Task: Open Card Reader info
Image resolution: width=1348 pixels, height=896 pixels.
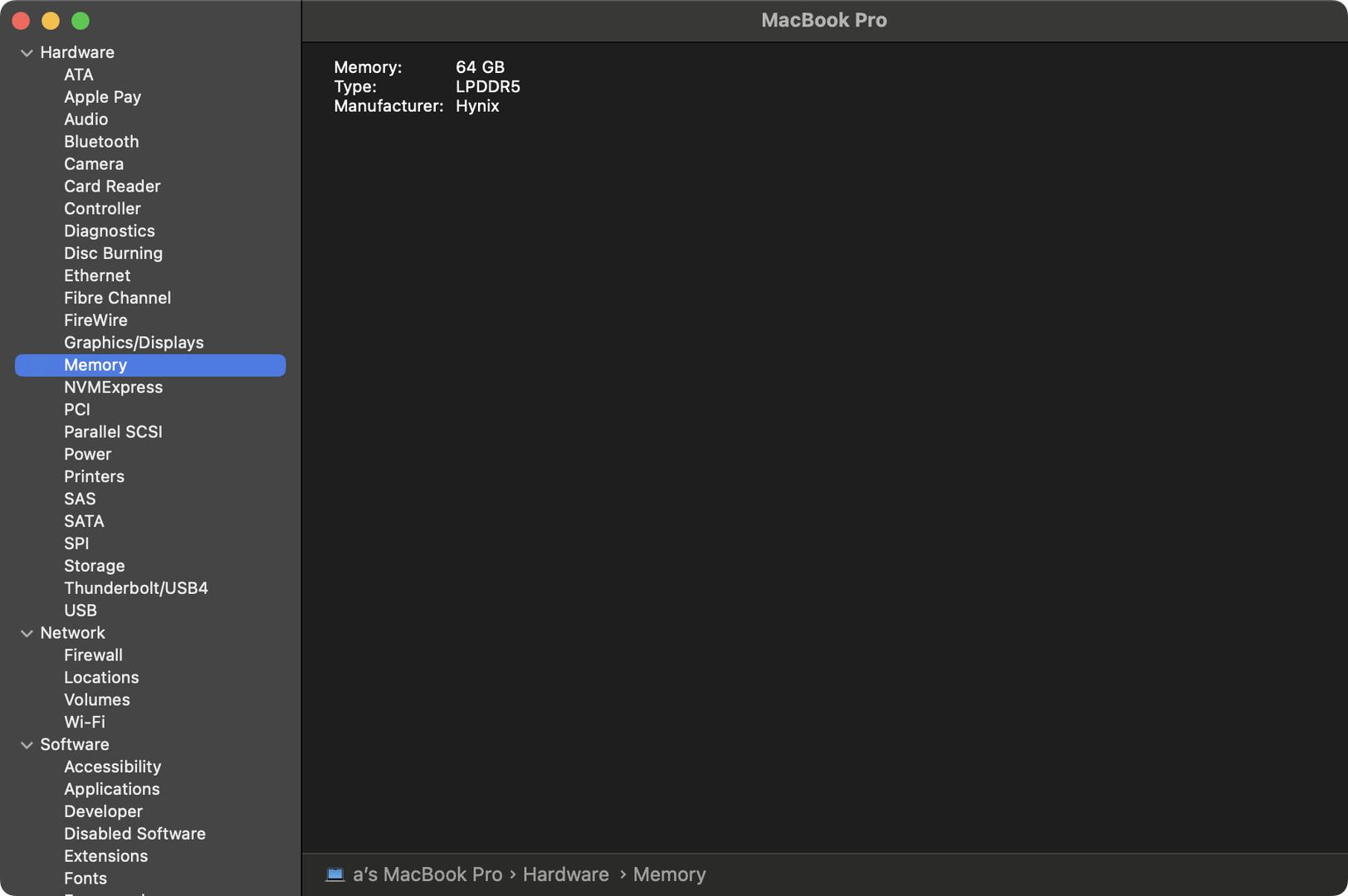Action: tap(112, 187)
